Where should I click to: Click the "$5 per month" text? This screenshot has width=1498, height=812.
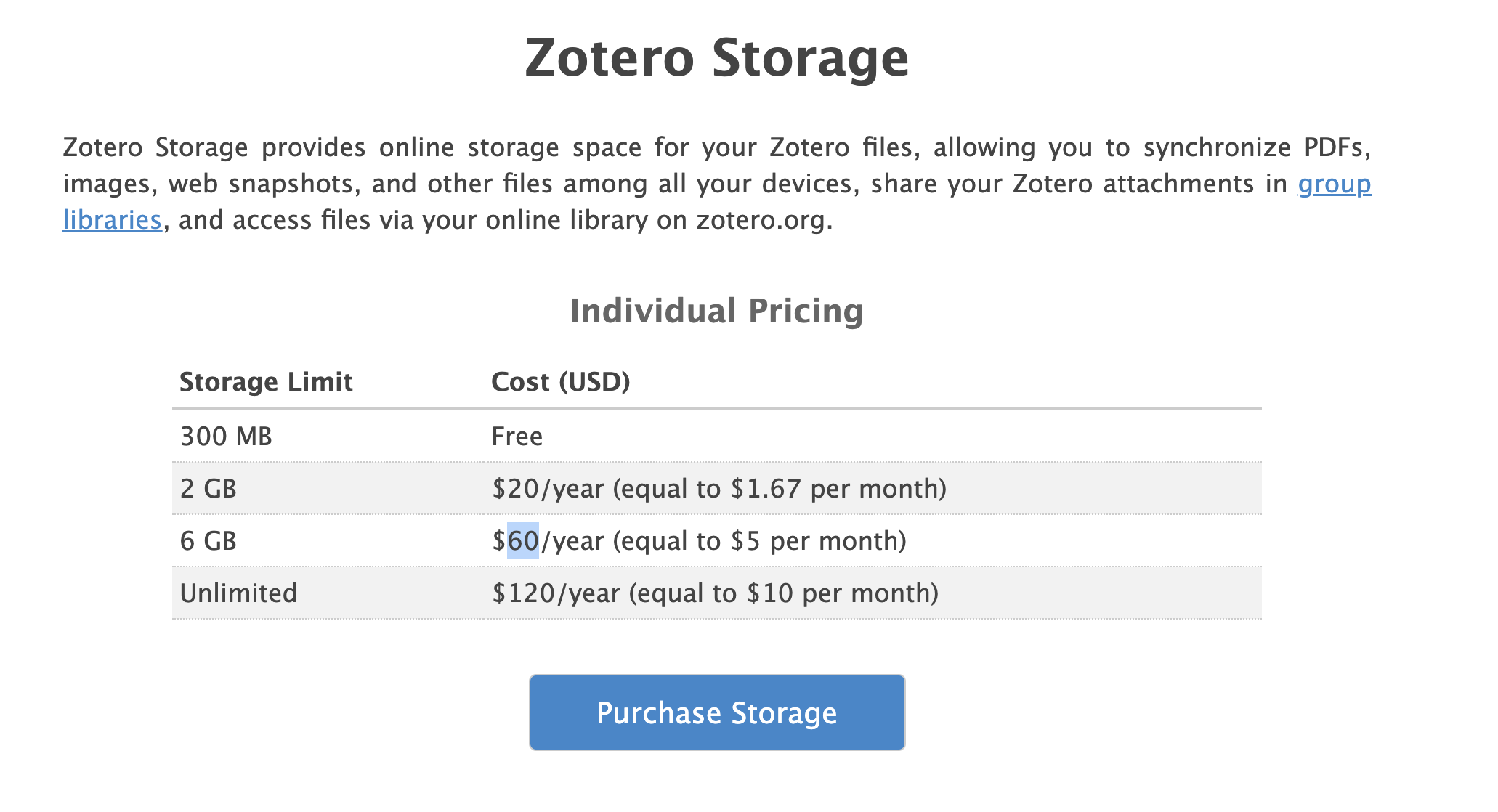point(817,541)
